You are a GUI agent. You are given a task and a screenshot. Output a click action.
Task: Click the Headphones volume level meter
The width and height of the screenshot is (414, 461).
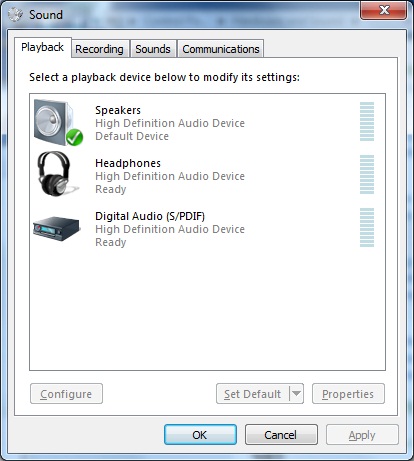367,175
